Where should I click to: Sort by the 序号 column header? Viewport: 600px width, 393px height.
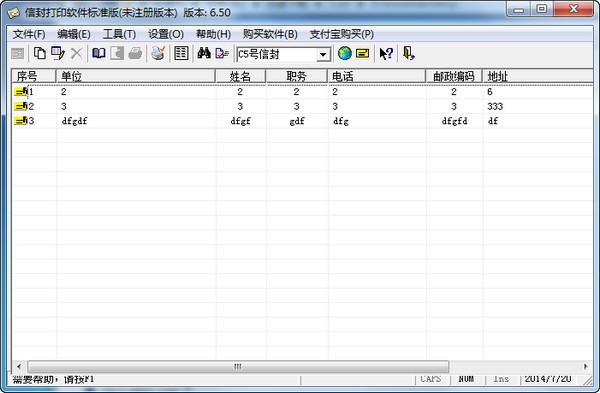(34, 76)
